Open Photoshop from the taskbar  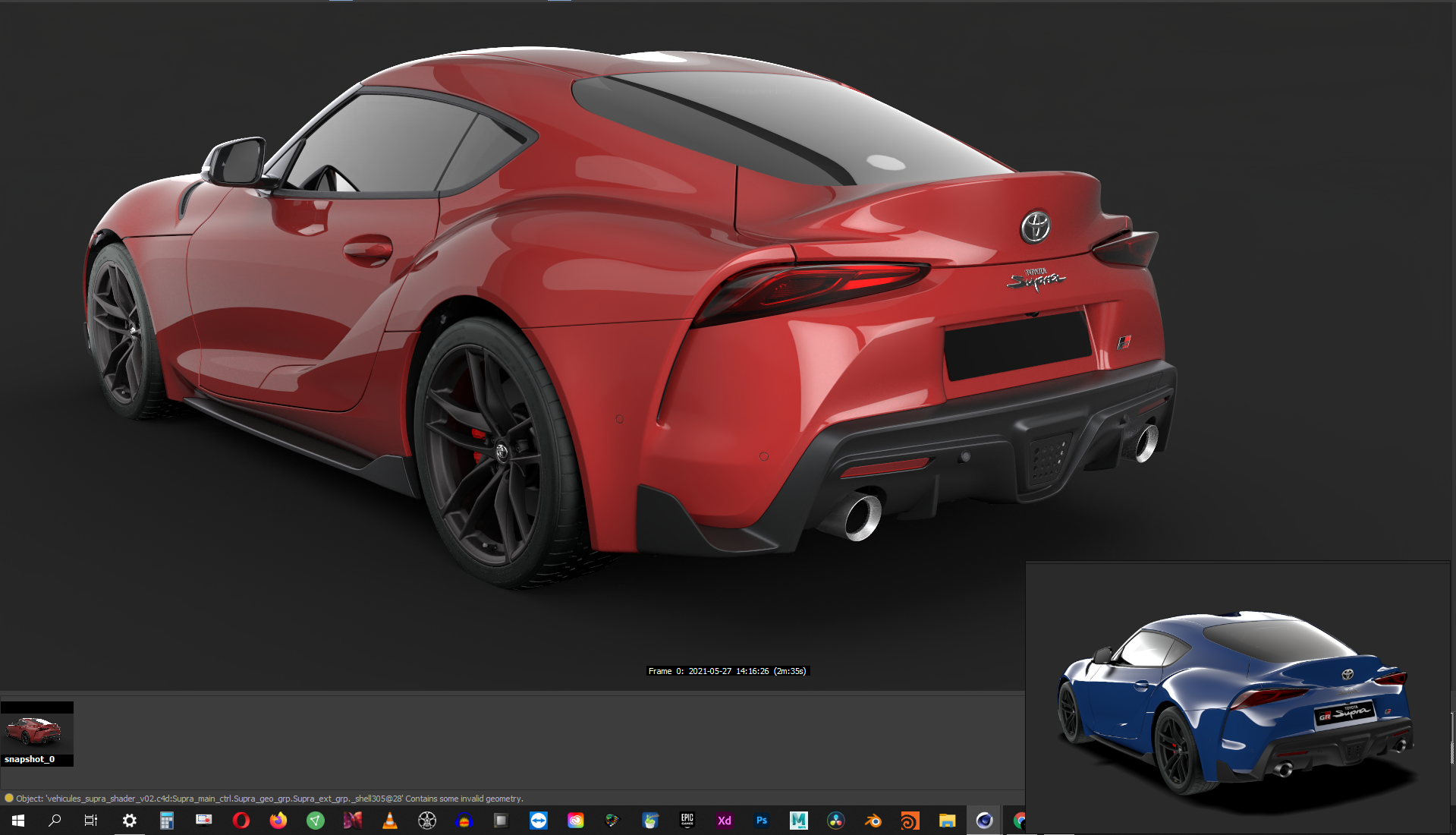click(x=762, y=821)
